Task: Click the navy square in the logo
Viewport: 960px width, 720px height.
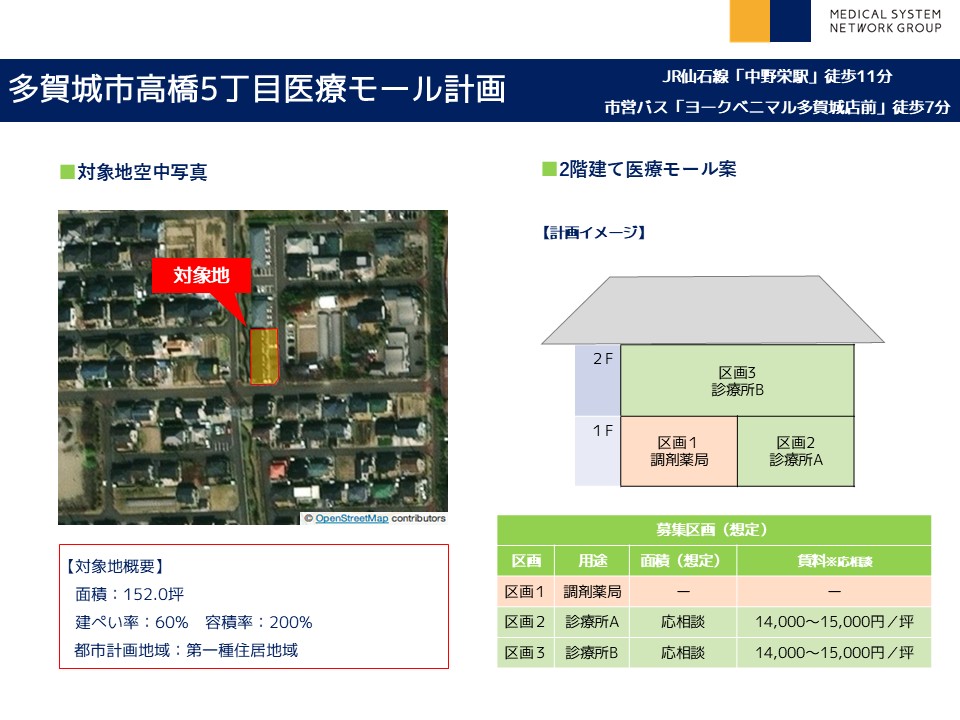Action: (790, 21)
